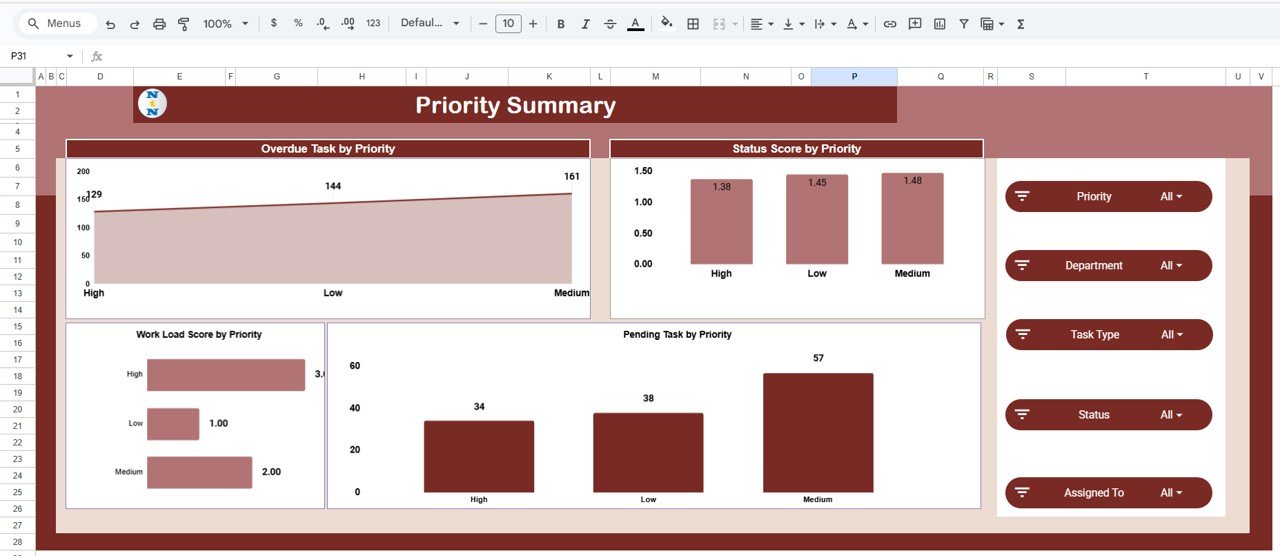Toggle bold formatting
The height and width of the screenshot is (556, 1280).
point(560,24)
